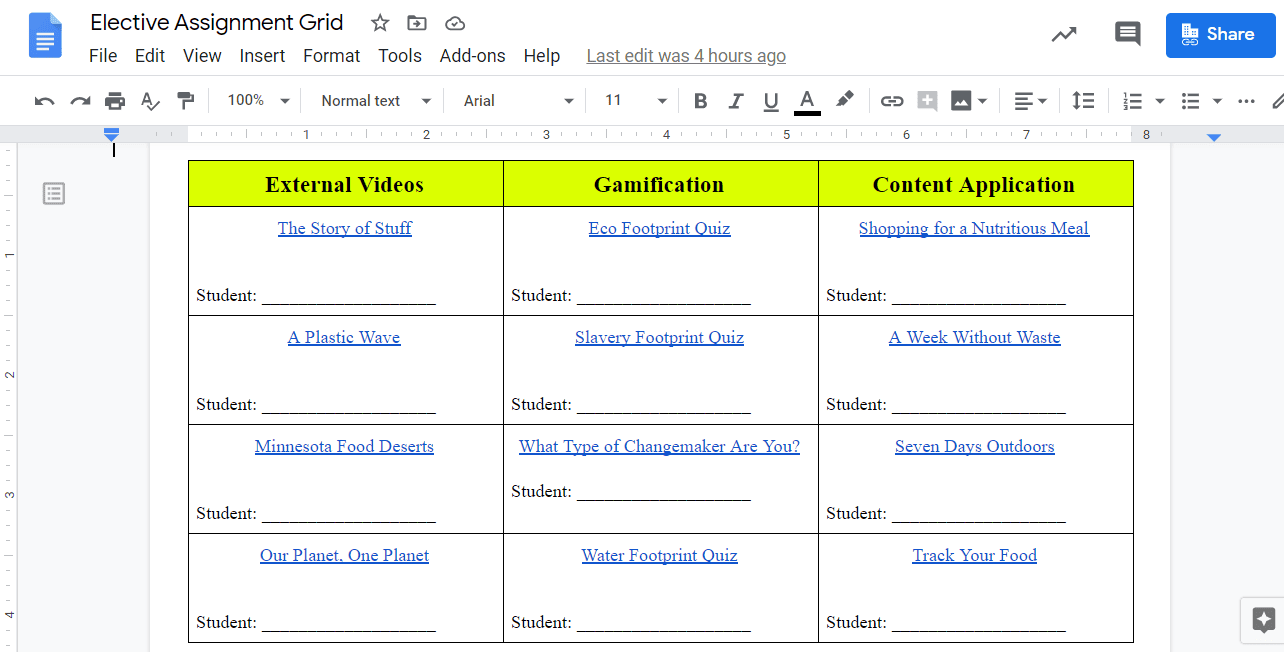Click the Explore button at bottom right
This screenshot has height=652, width=1284.
[1263, 619]
